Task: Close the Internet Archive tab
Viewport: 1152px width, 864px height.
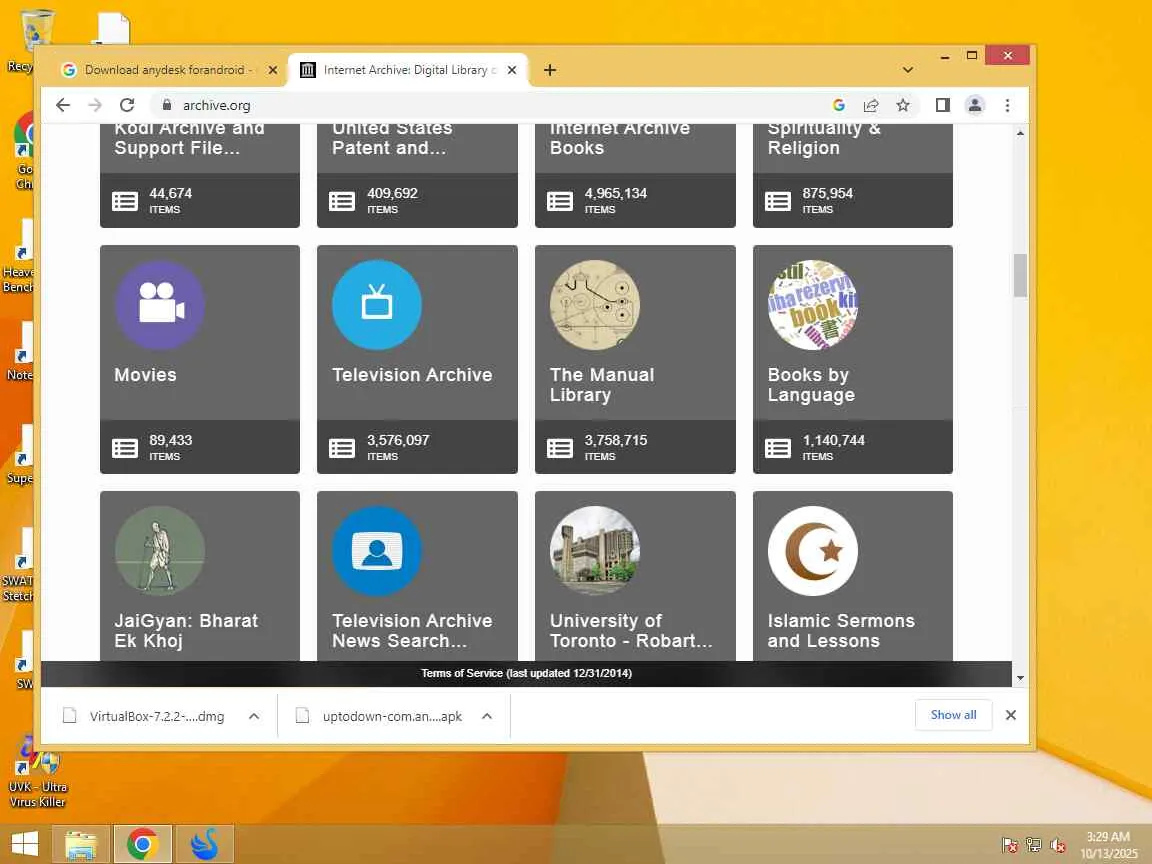Action: click(512, 70)
